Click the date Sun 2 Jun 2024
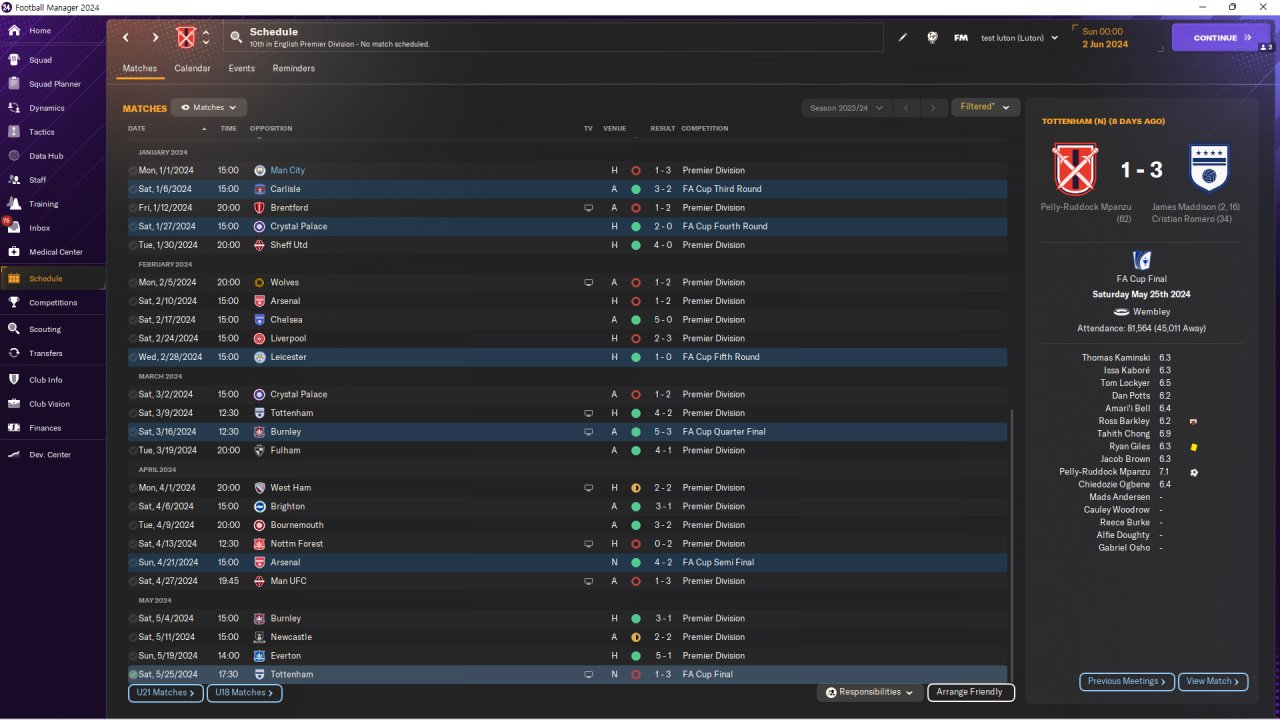The height and width of the screenshot is (720, 1280). pyautogui.click(x=1104, y=38)
